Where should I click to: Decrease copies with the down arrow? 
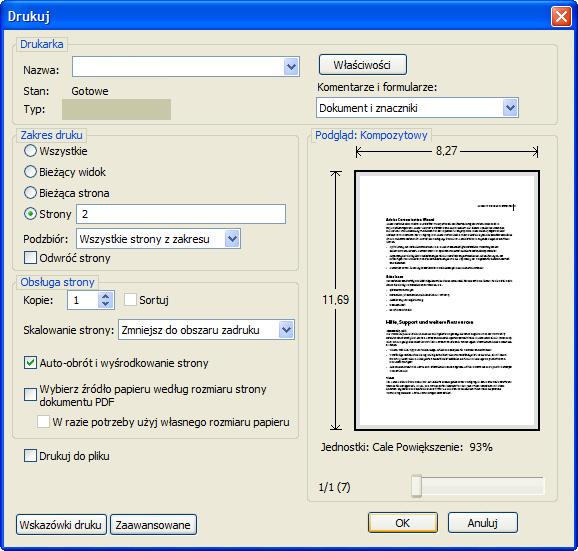pyautogui.click(x=106, y=304)
